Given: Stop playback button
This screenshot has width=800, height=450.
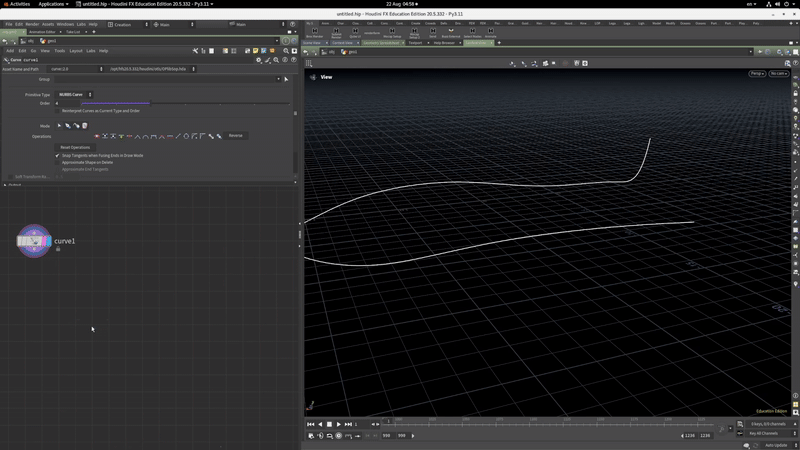Looking at the screenshot, I should pyautogui.click(x=329, y=424).
